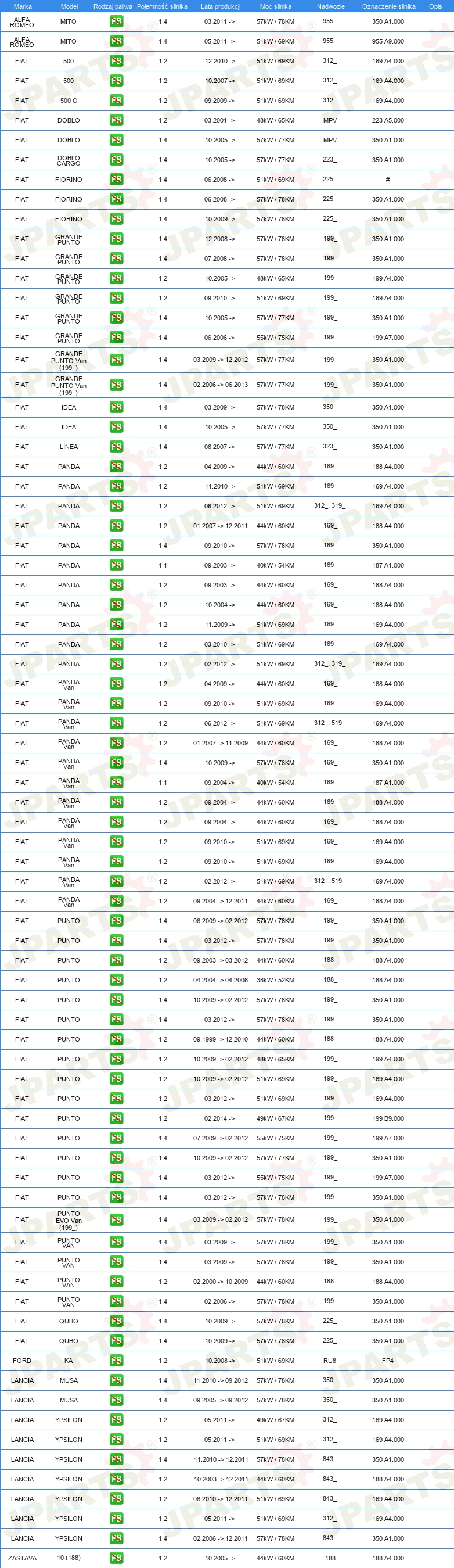Image resolution: width=454 pixels, height=1568 pixels.
Task: Click the Rodzaj paliwa column header
Action: [x=113, y=7]
